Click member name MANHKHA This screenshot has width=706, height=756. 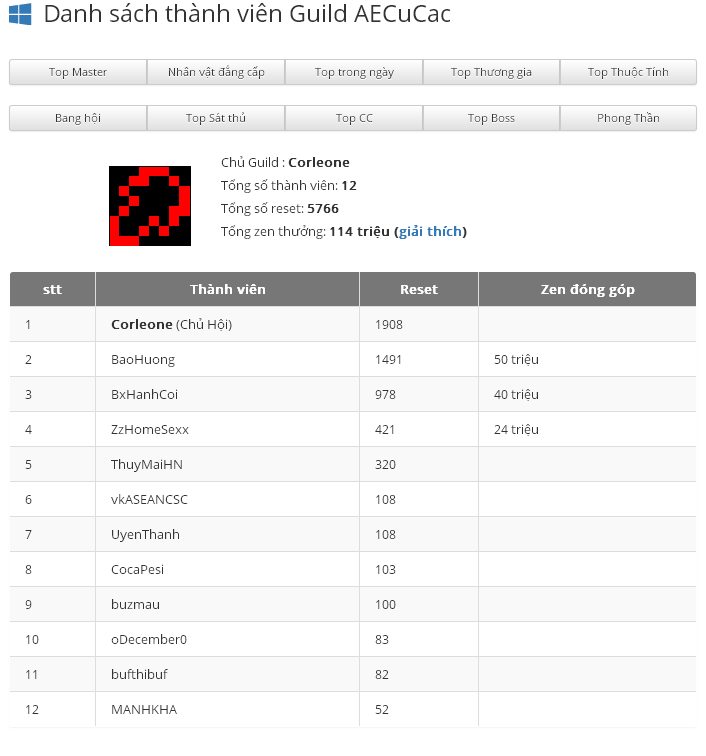[x=144, y=710]
